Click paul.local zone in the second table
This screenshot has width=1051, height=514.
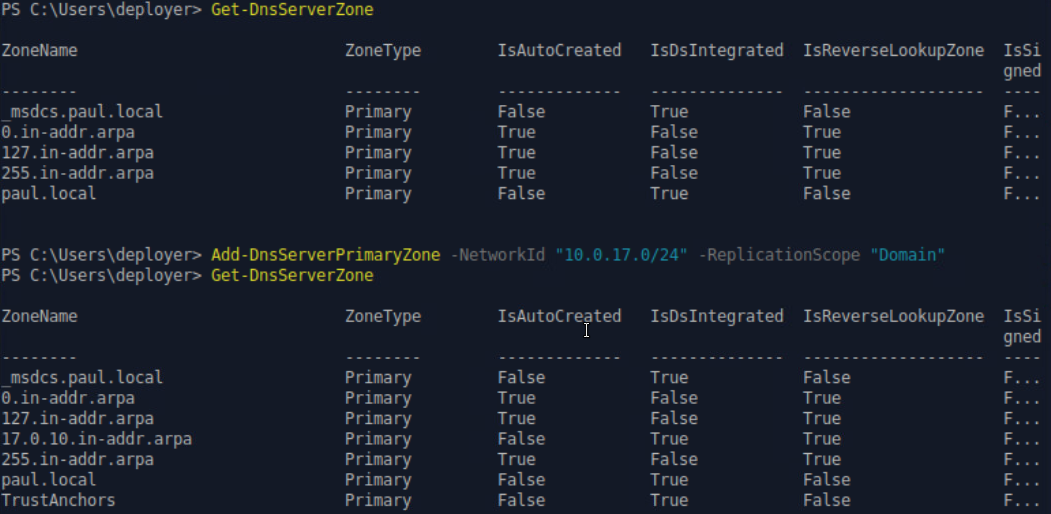[x=49, y=480]
